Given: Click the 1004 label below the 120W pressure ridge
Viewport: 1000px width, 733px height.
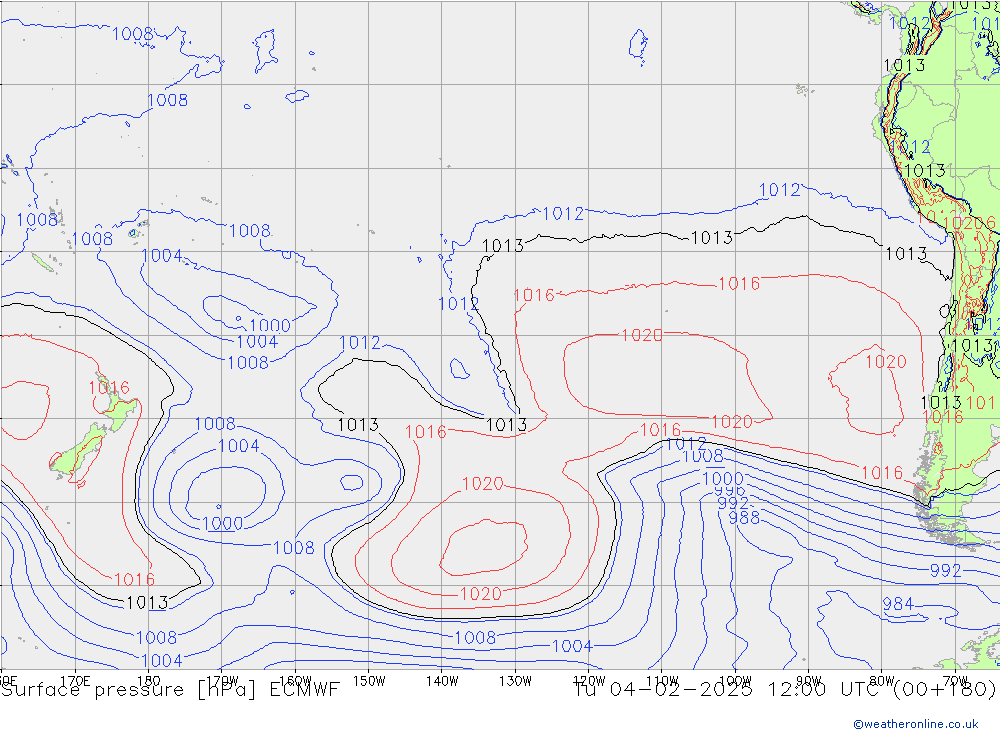Looking at the screenshot, I should tap(572, 646).
